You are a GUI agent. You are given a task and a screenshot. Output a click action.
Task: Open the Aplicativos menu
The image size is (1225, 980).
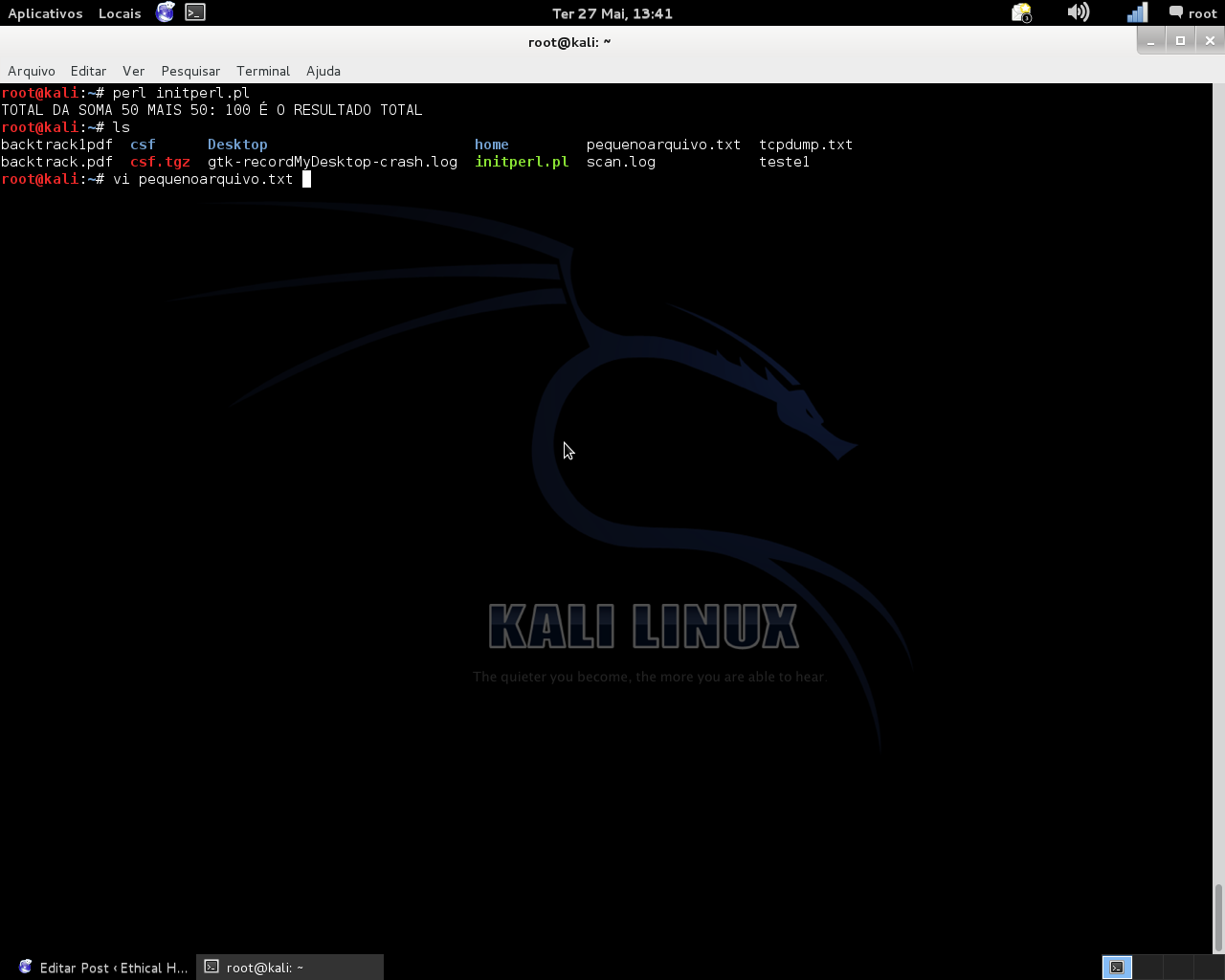pyautogui.click(x=45, y=13)
